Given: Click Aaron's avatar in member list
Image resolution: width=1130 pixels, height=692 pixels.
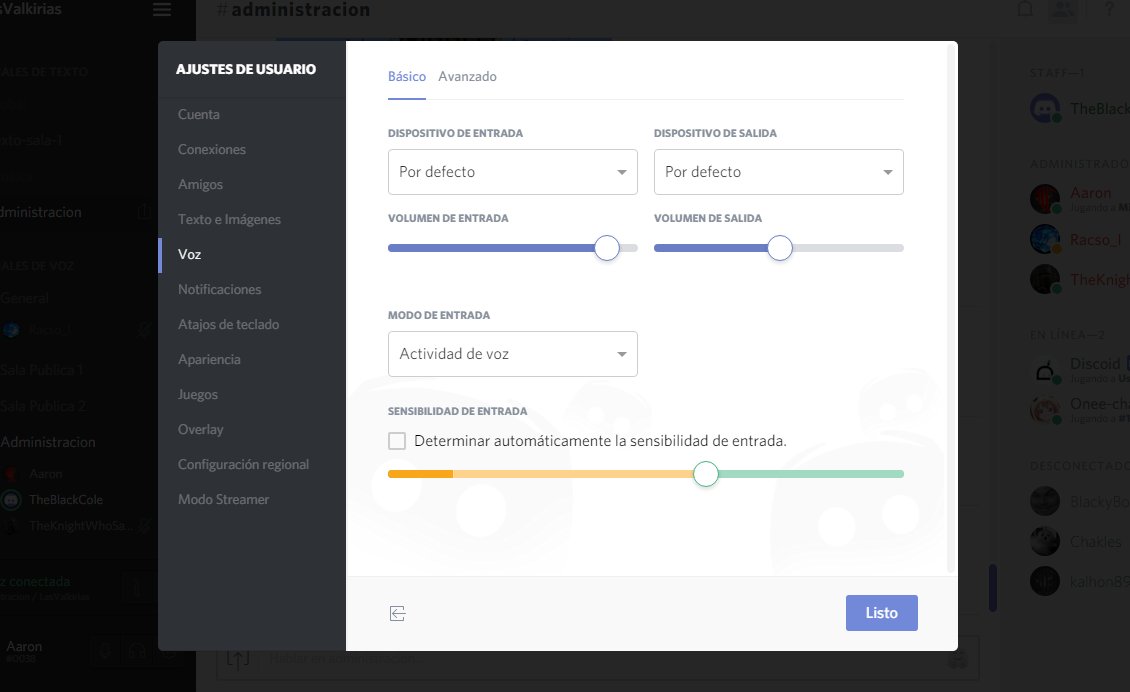Looking at the screenshot, I should coord(1045,199).
